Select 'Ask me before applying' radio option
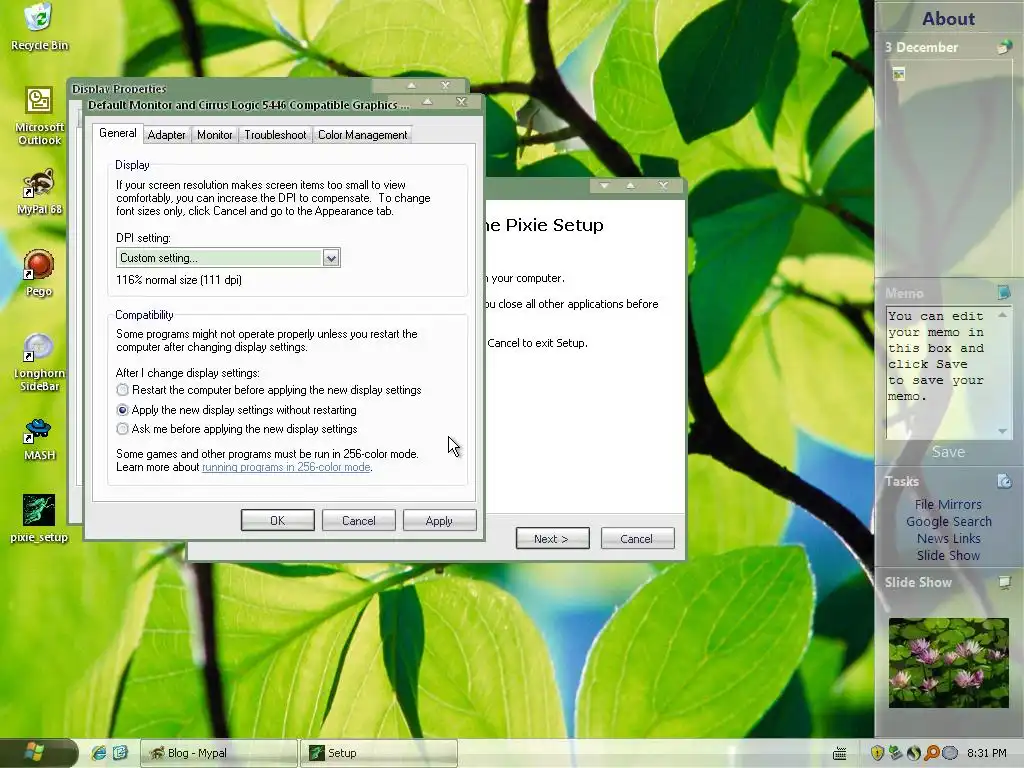Image resolution: width=1024 pixels, height=768 pixels. coord(122,429)
